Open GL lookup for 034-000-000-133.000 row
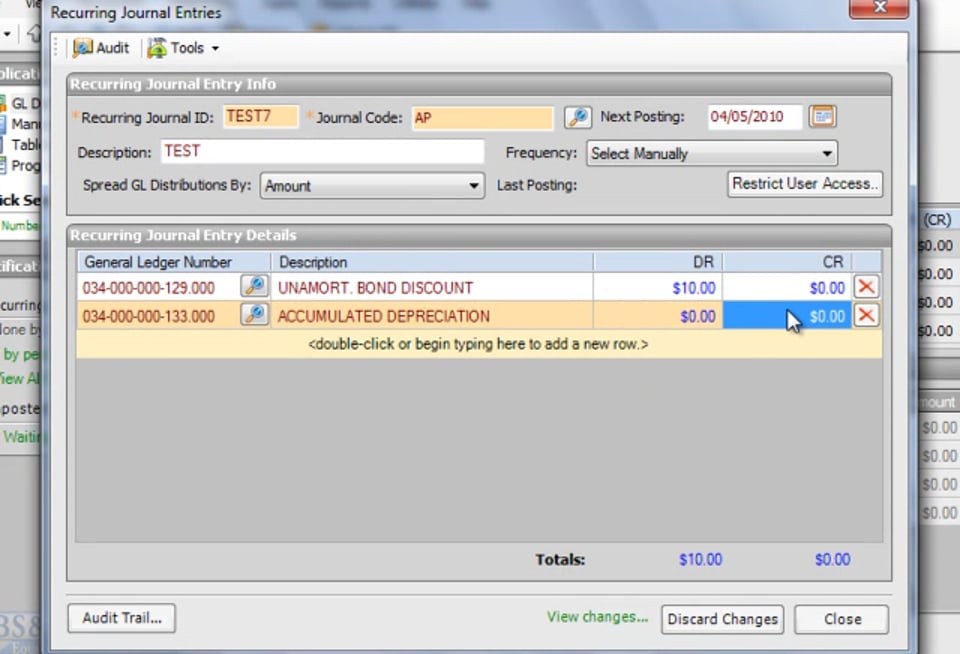This screenshot has height=654, width=960. pyautogui.click(x=254, y=315)
